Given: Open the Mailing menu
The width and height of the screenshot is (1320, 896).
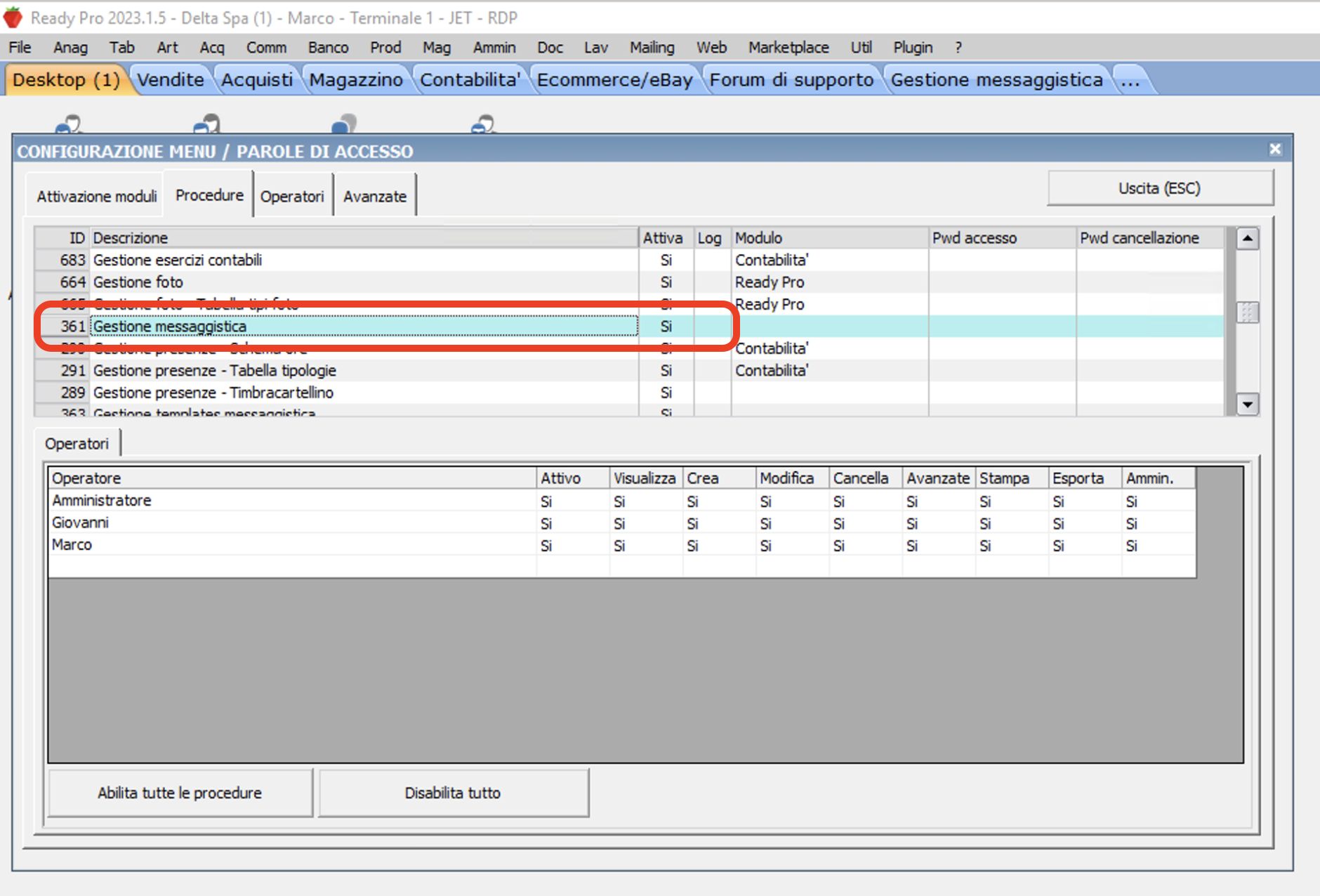Looking at the screenshot, I should [x=652, y=48].
